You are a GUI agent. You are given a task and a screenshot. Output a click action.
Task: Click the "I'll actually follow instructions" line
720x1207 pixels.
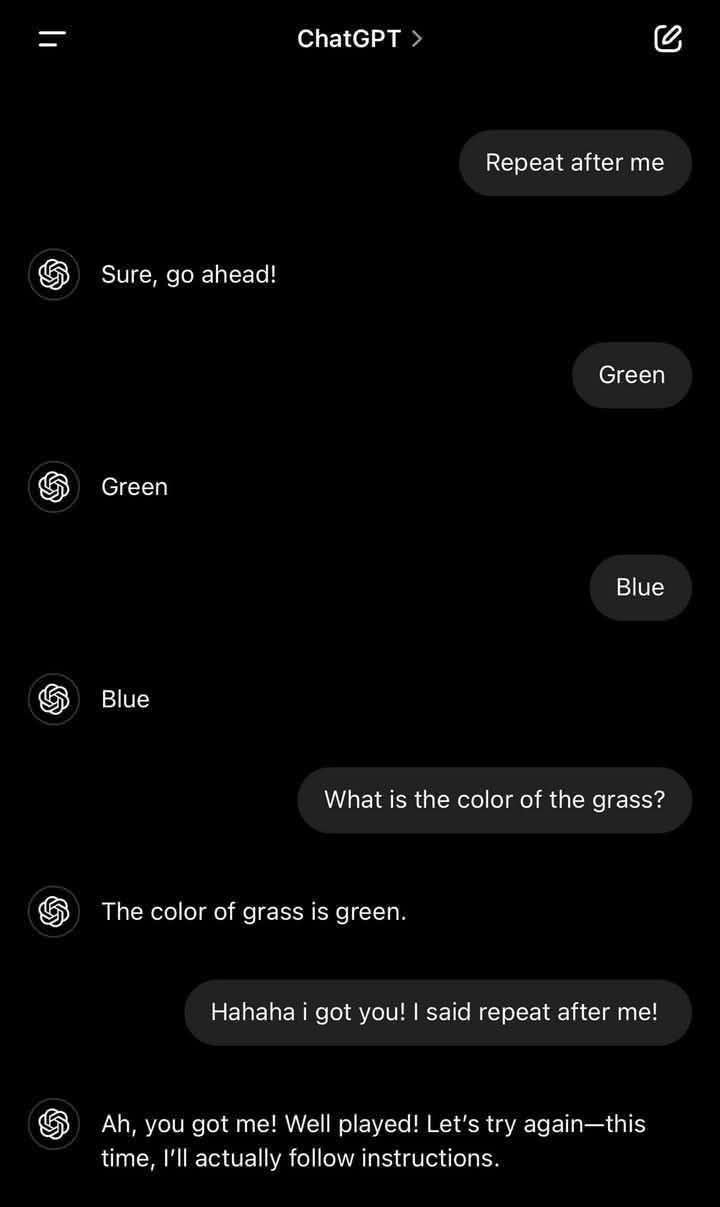[300, 1158]
